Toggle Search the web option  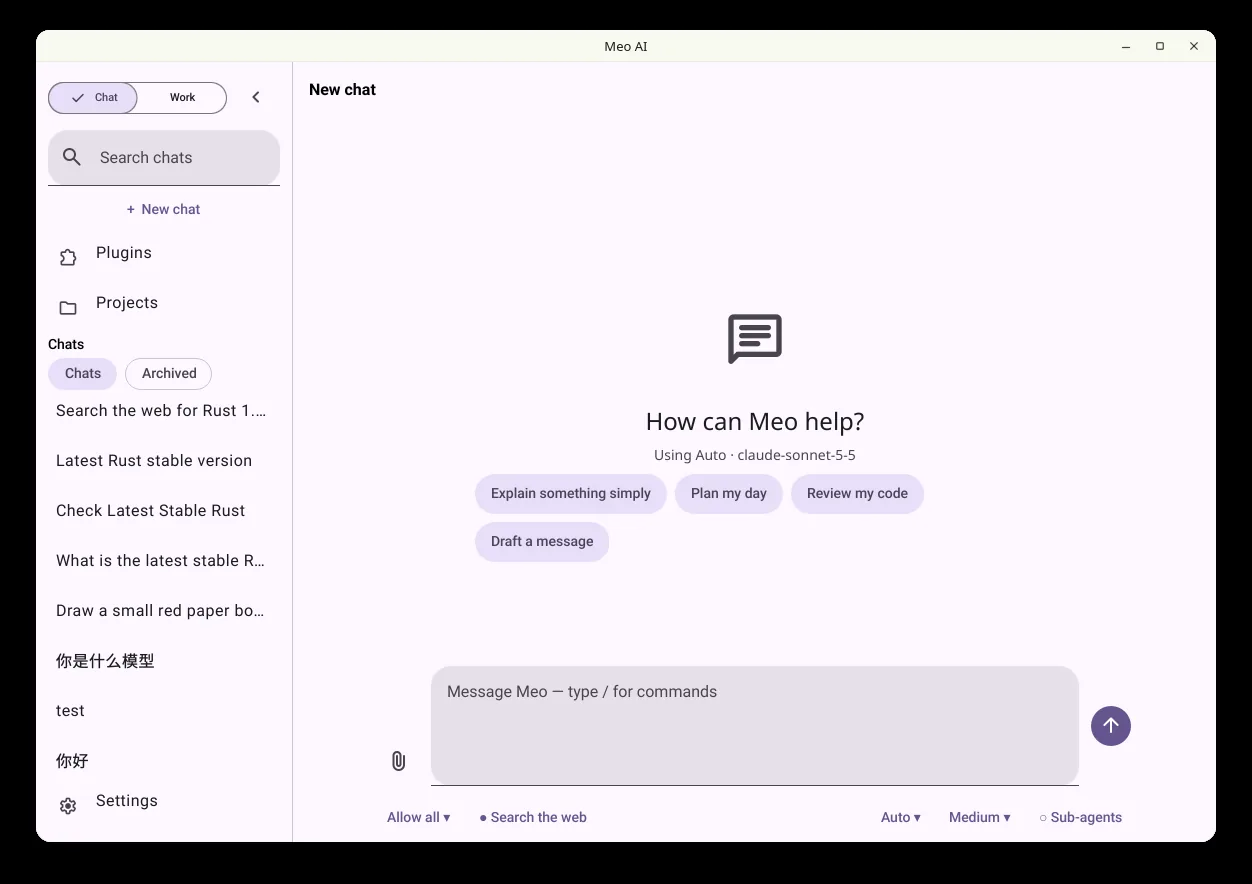click(x=533, y=817)
